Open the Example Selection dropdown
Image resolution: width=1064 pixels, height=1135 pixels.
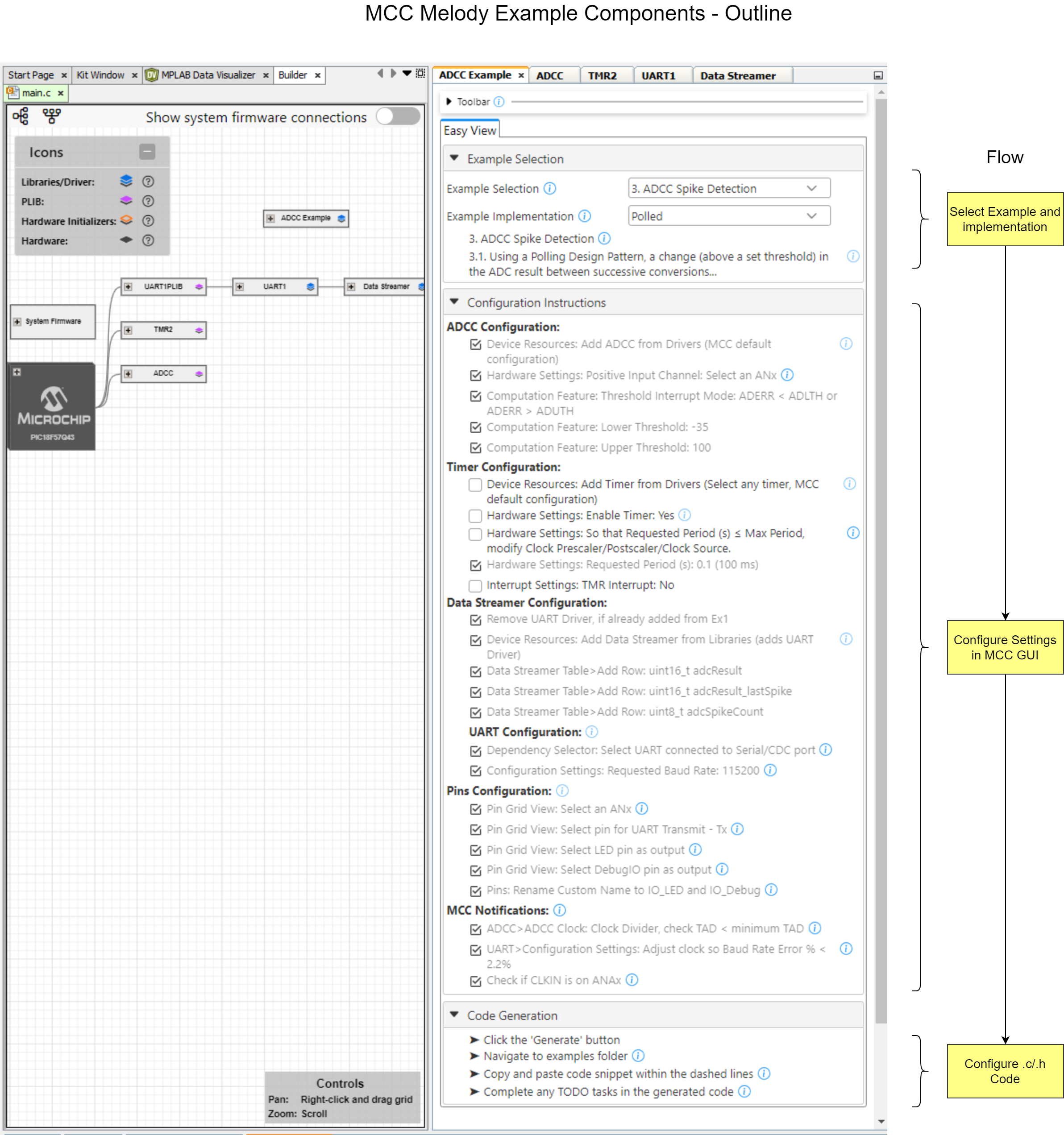point(729,188)
